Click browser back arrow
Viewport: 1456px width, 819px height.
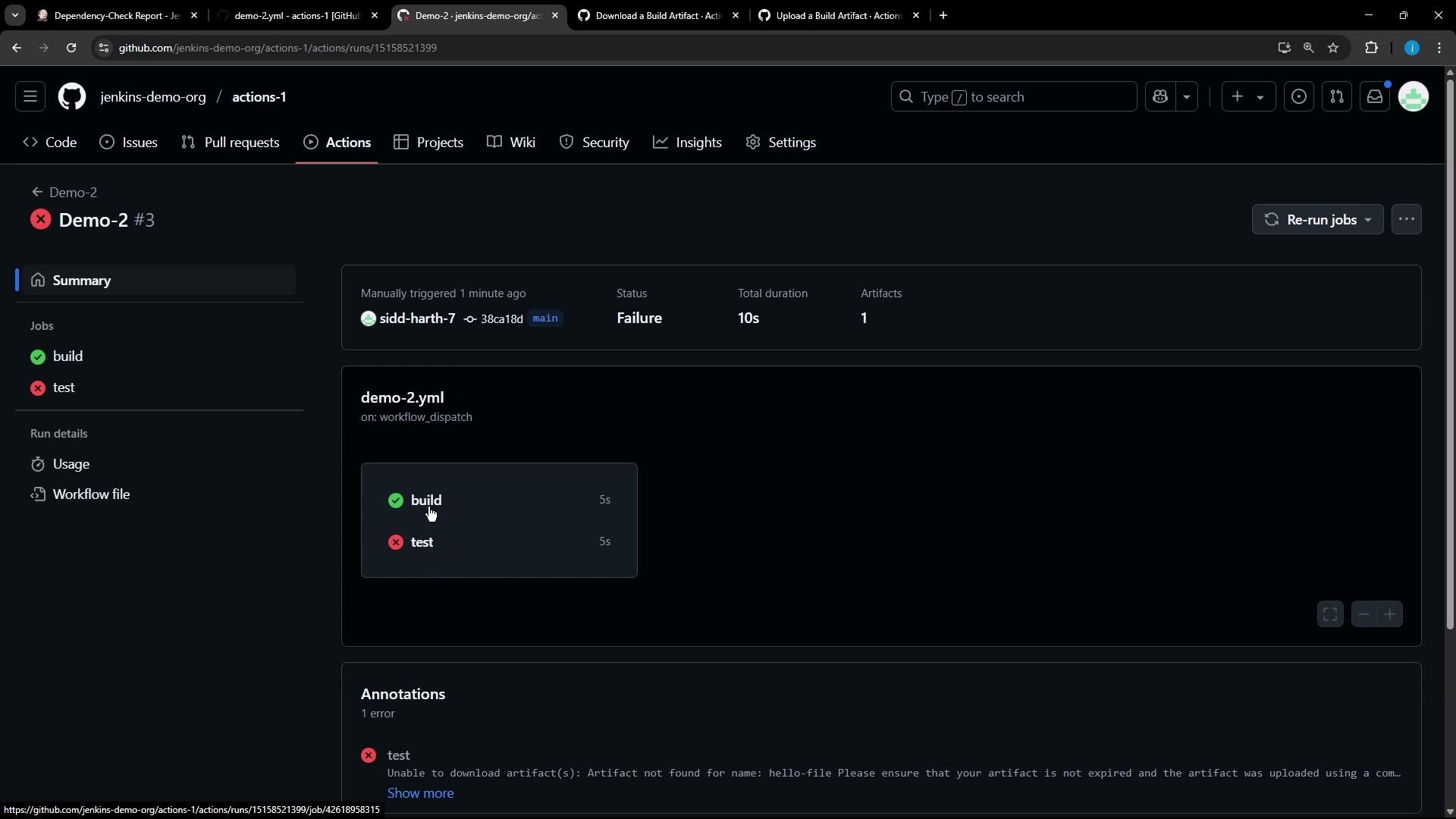[x=17, y=48]
